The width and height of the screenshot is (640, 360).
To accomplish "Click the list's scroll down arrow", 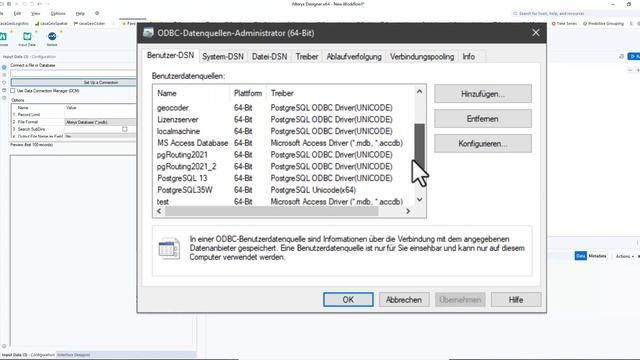I will 419,200.
